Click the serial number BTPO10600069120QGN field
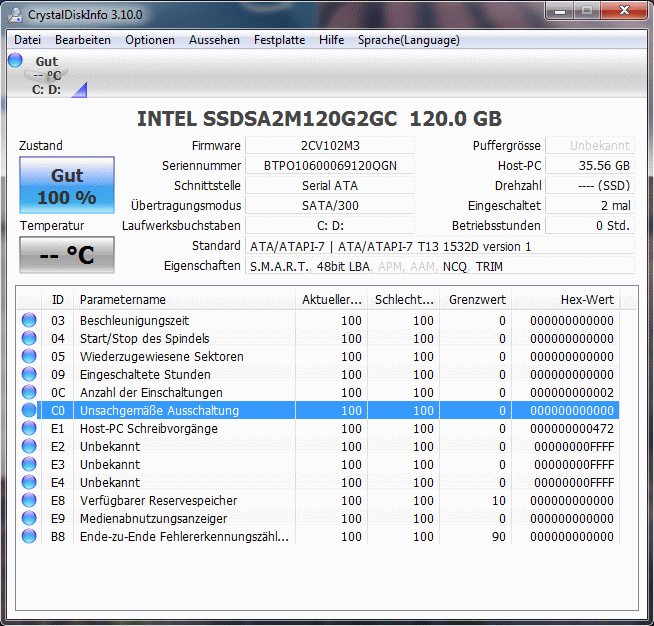654x626 pixels. [330, 166]
